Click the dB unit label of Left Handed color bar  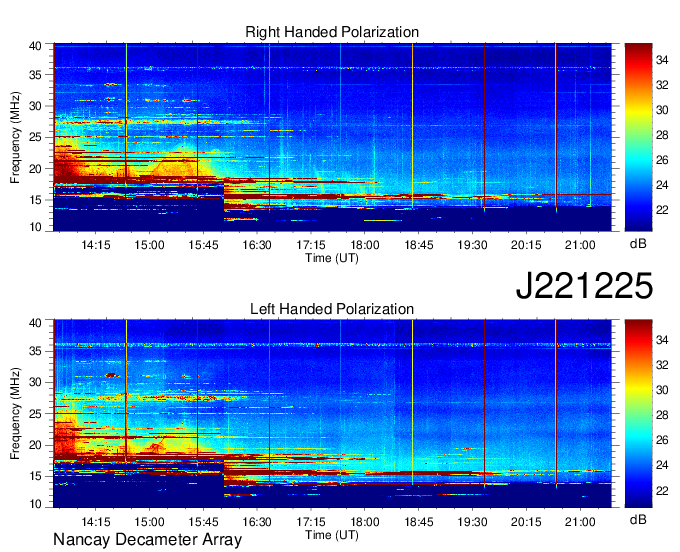638,519
